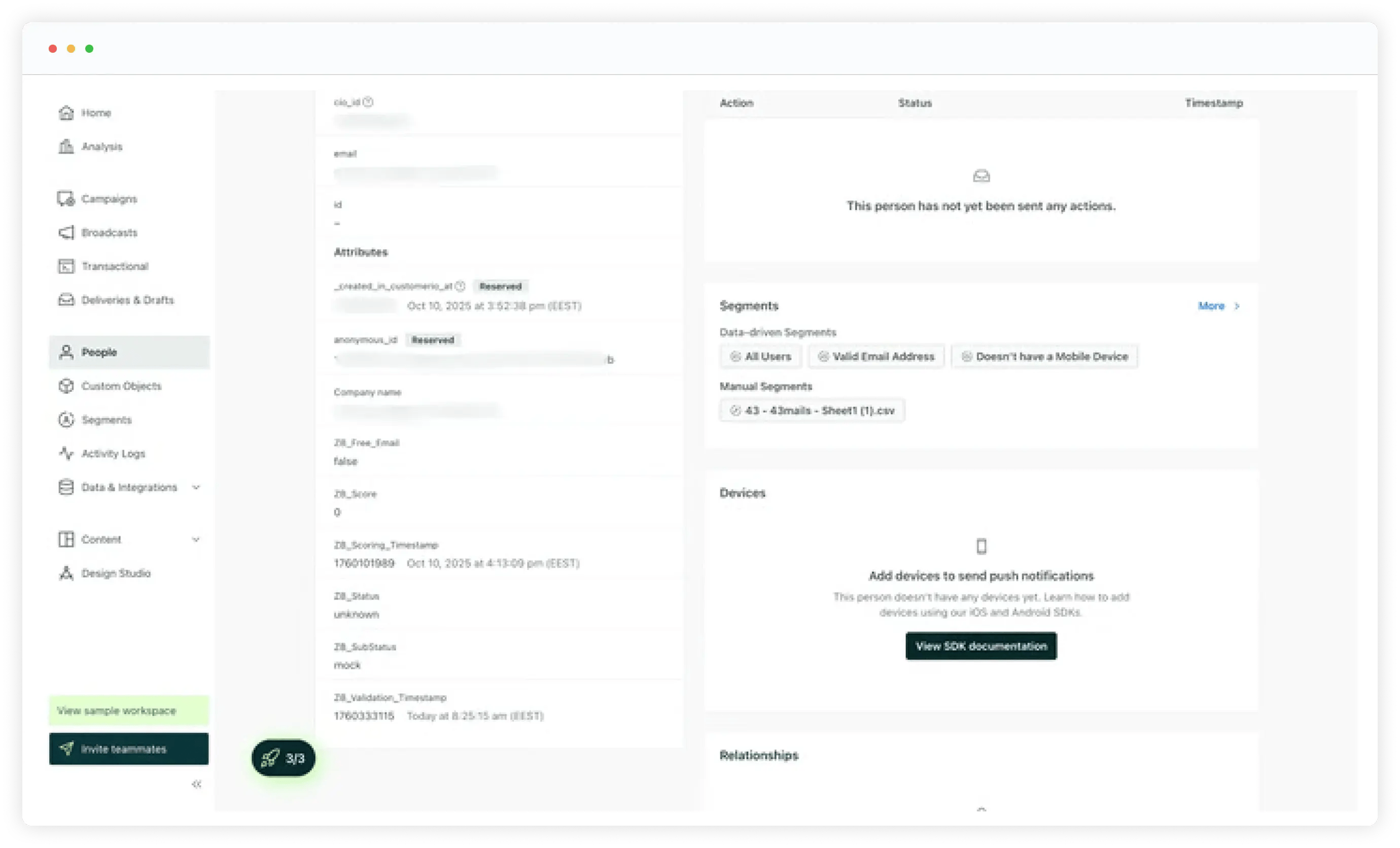Click the Custom Objects cube icon
Viewport: 1400px width, 848px height.
(66, 386)
